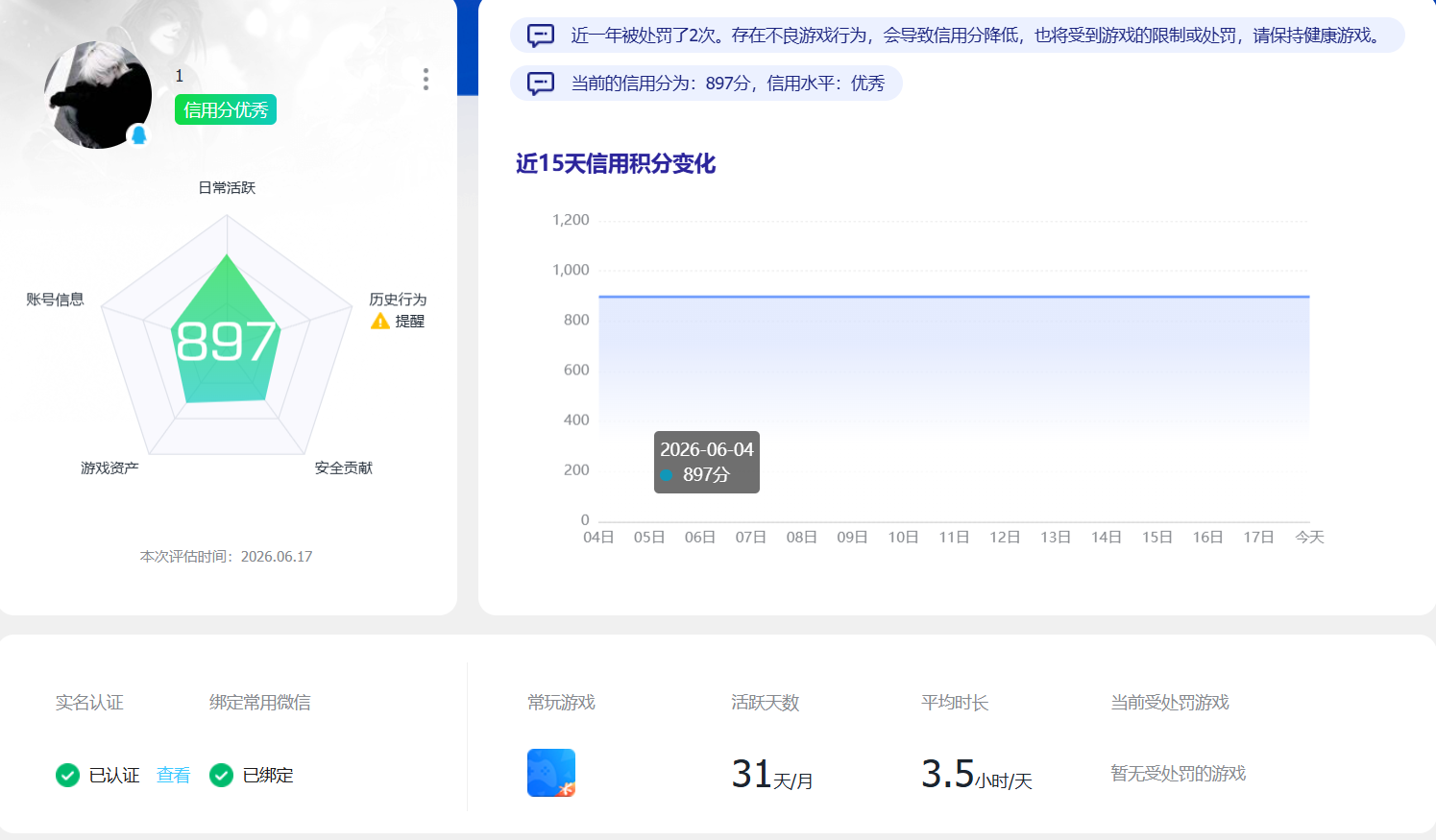1436x840 pixels.
Task: Click the 历史行为 radar axis label
Action: tap(398, 300)
